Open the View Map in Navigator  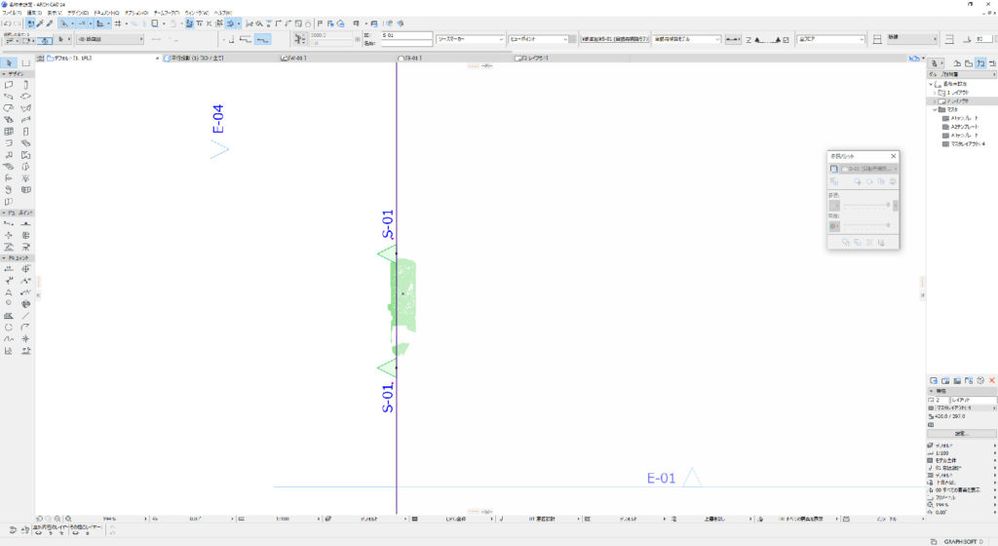point(969,64)
